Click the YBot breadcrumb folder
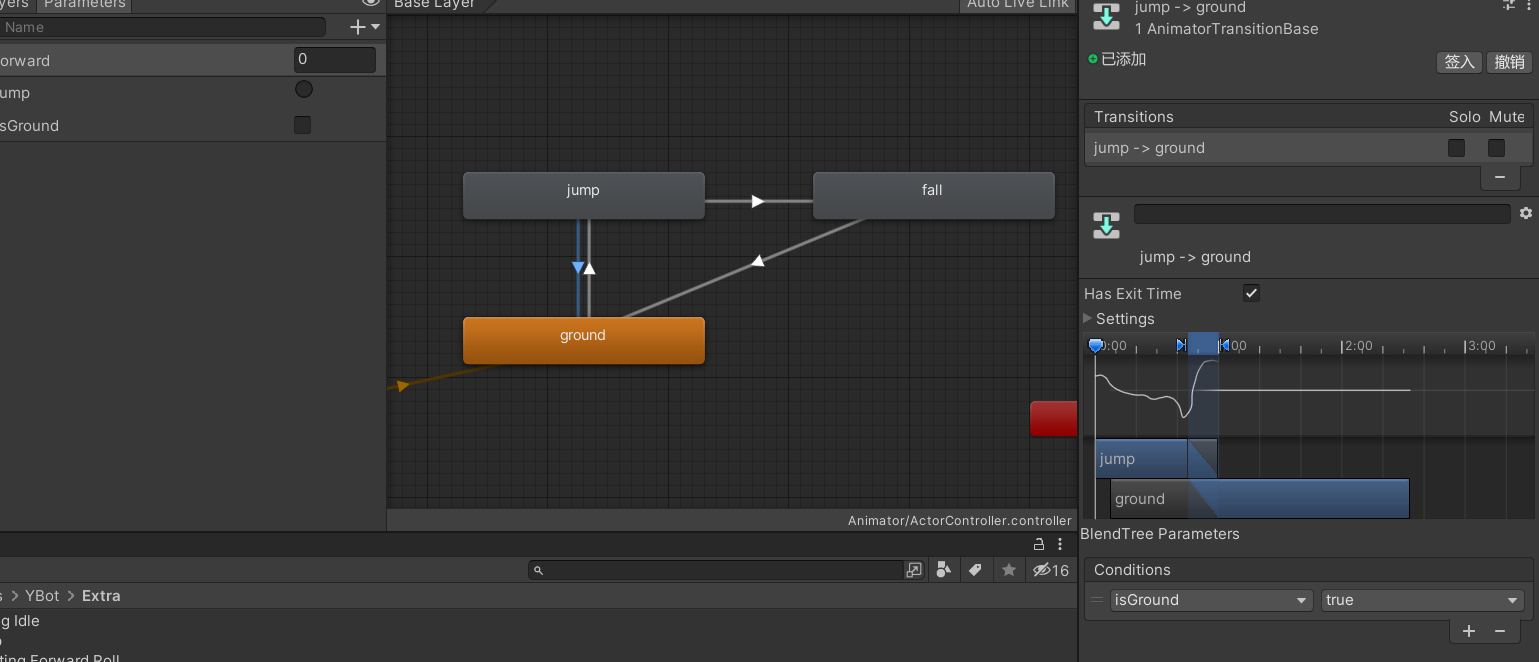Screen dimensions: 1539x662 tap(42, 595)
